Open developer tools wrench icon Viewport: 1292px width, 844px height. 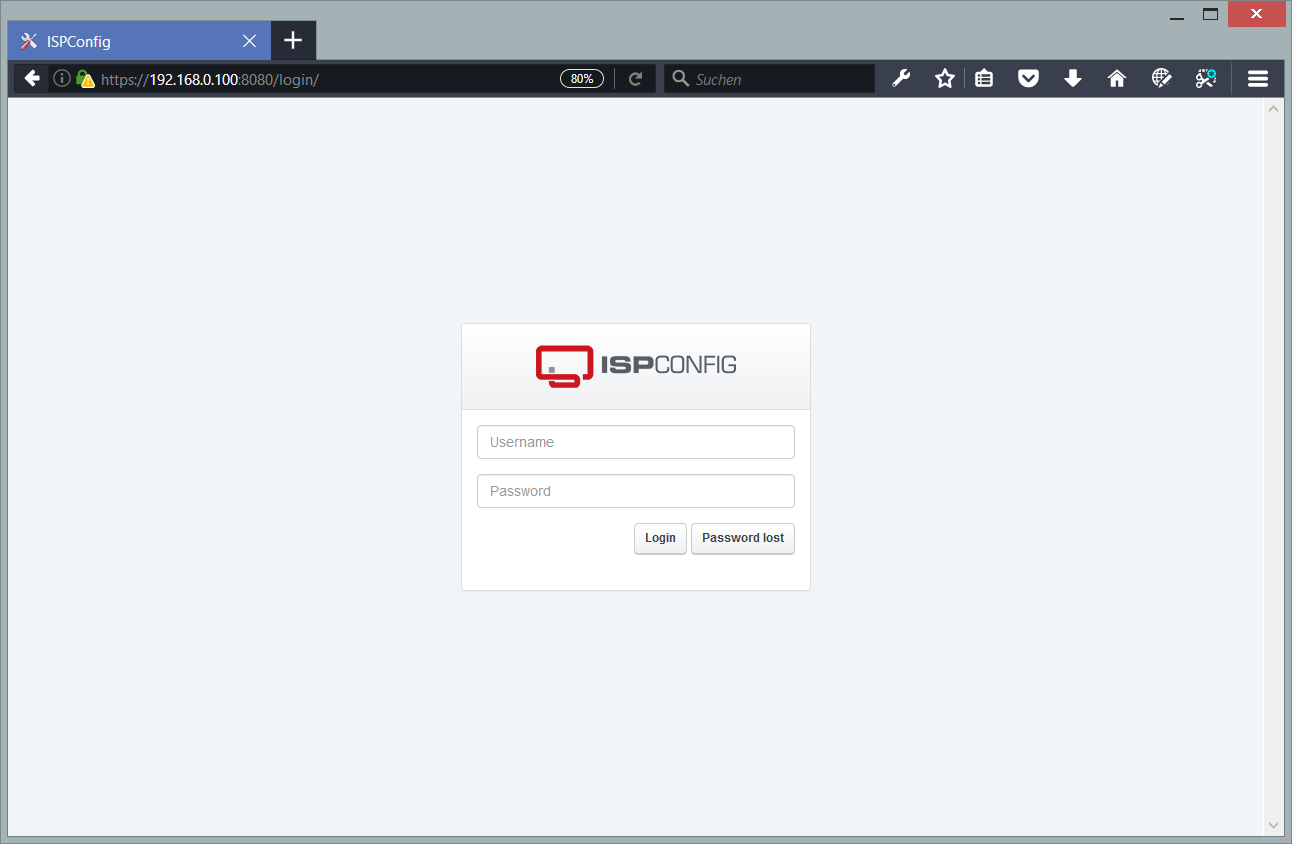901,78
